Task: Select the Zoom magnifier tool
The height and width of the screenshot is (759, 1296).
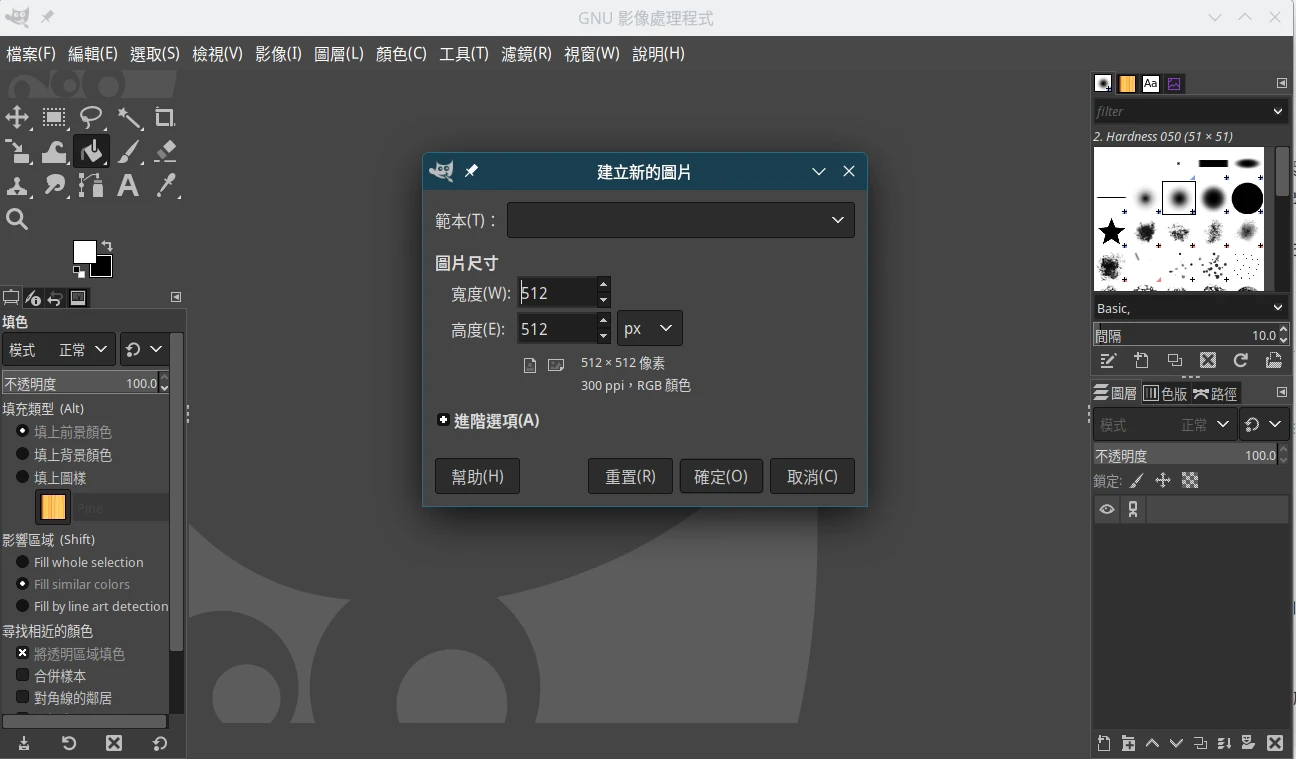Action: click(17, 219)
